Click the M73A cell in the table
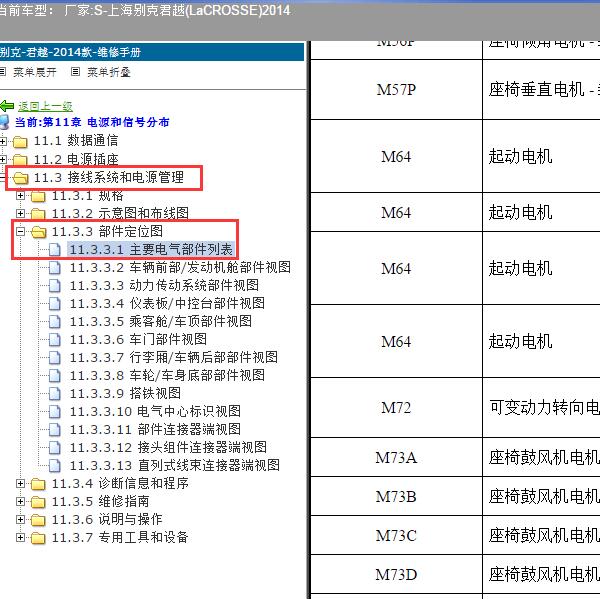The image size is (600, 599). (396, 457)
